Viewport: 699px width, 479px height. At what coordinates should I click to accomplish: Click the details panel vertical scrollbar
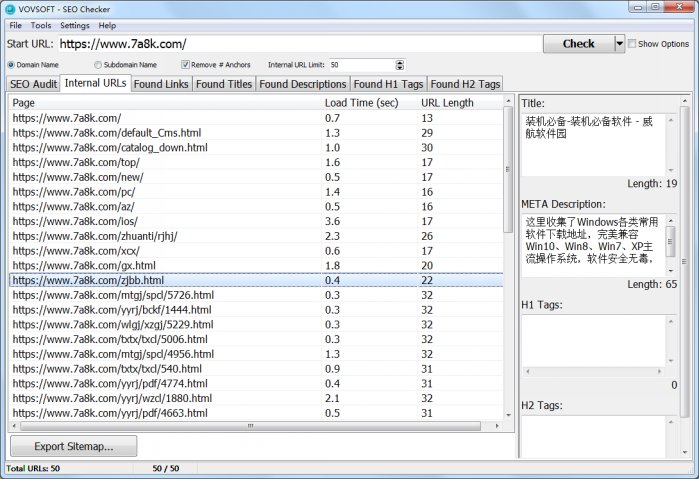[x=685, y=261]
